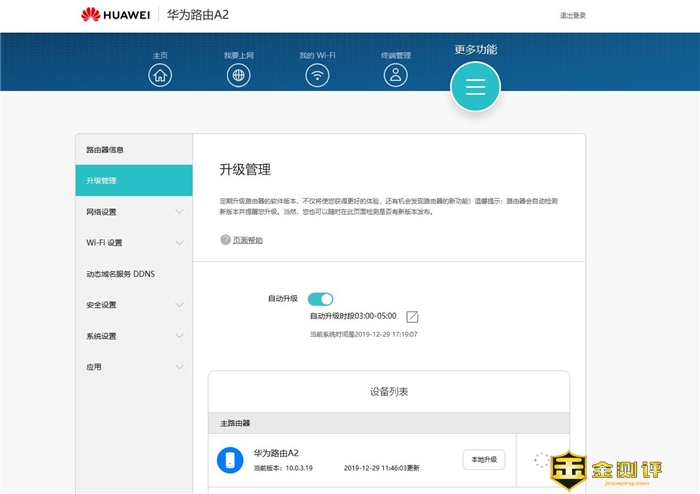700x494 pixels.
Task: Click the edit icon beside auto-upgrade time
Action: point(412,316)
